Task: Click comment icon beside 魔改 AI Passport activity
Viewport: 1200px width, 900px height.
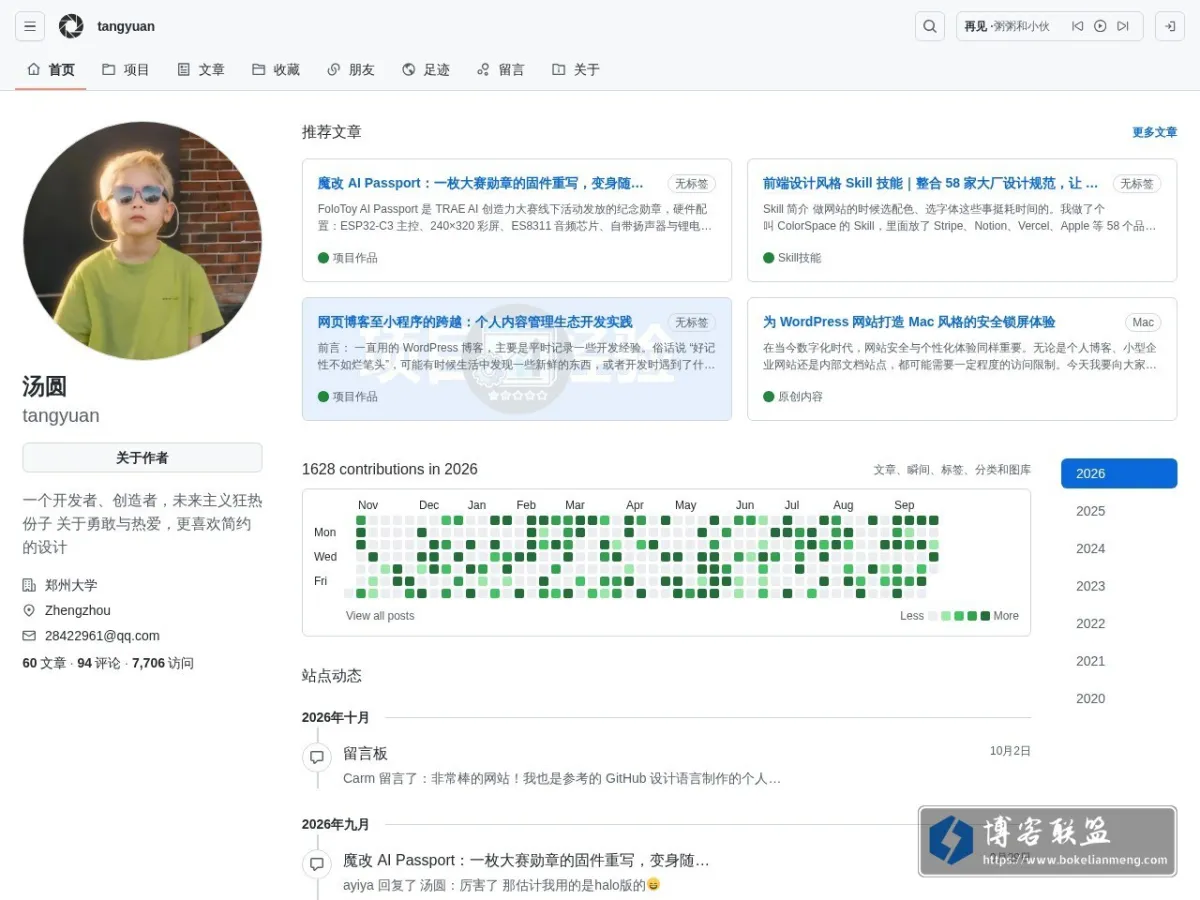Action: 317,864
